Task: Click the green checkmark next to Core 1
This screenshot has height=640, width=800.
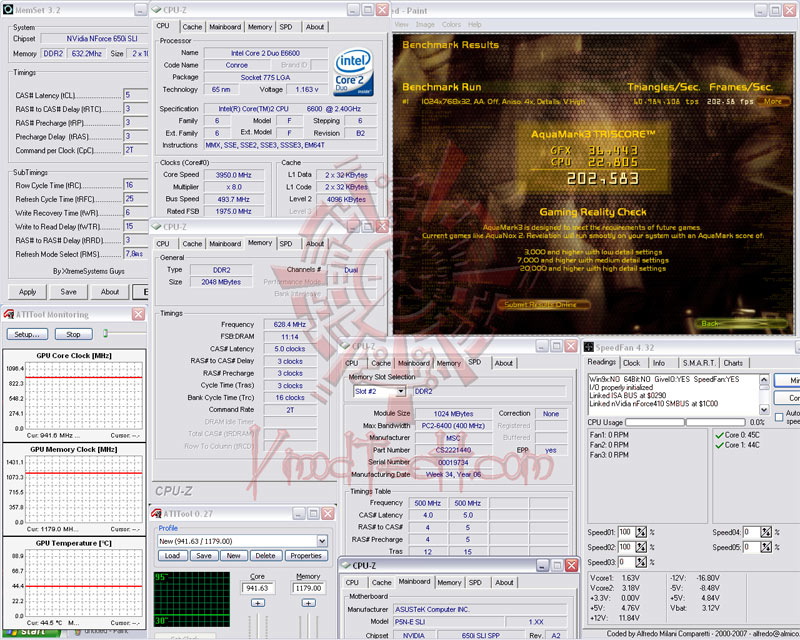Action: [x=719, y=445]
